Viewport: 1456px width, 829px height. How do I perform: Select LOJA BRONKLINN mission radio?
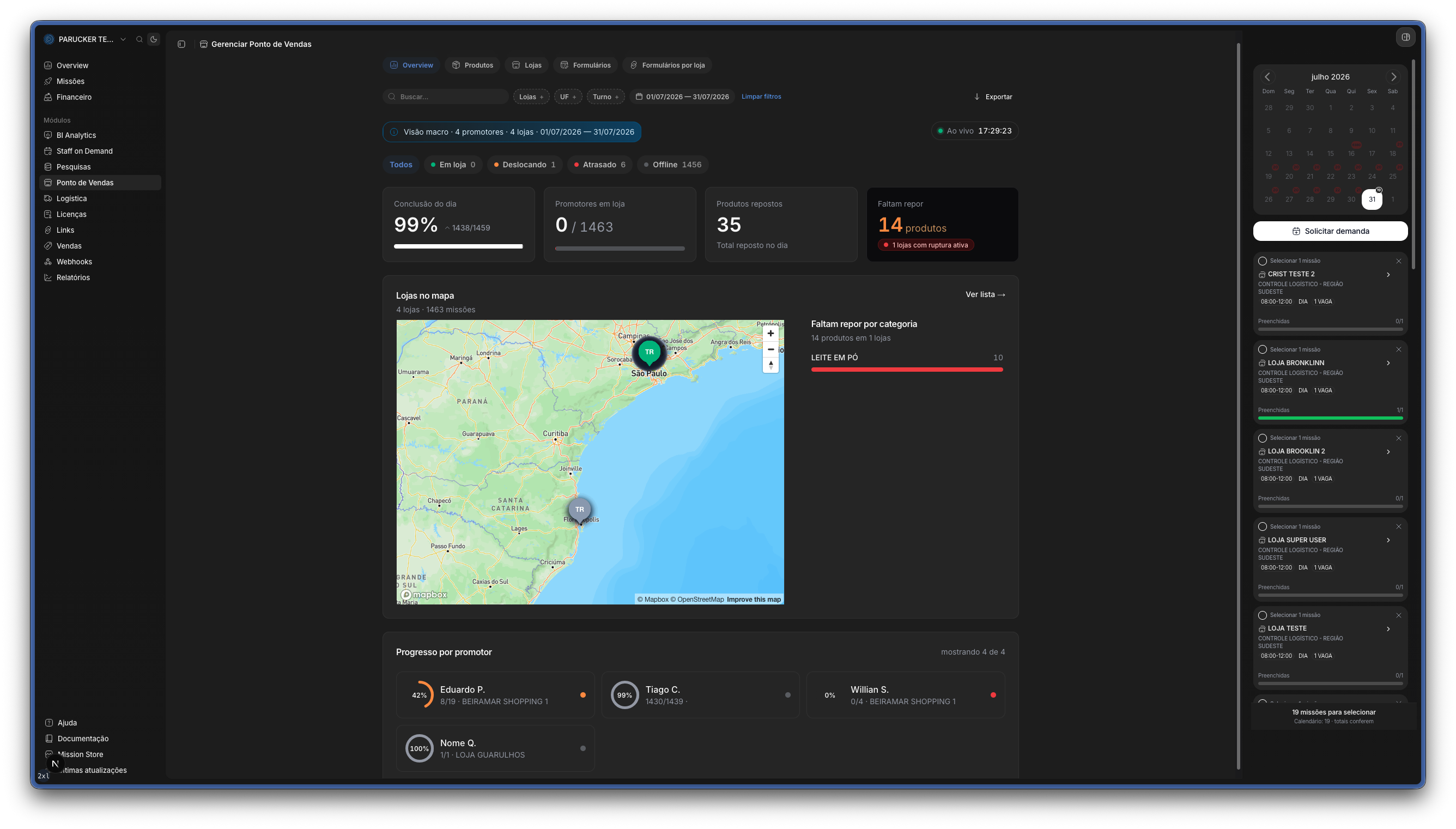coord(1263,349)
